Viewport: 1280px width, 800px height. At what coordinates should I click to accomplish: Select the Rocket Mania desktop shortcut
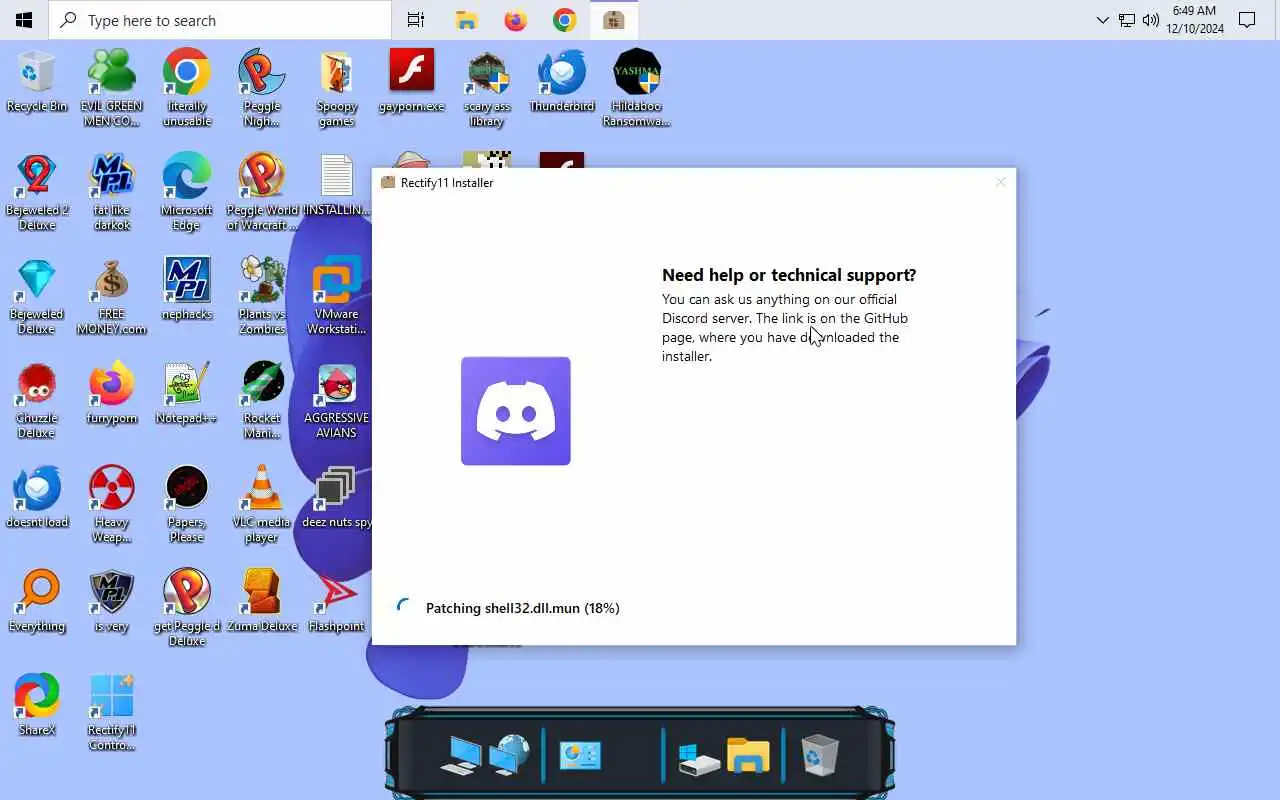point(262,400)
